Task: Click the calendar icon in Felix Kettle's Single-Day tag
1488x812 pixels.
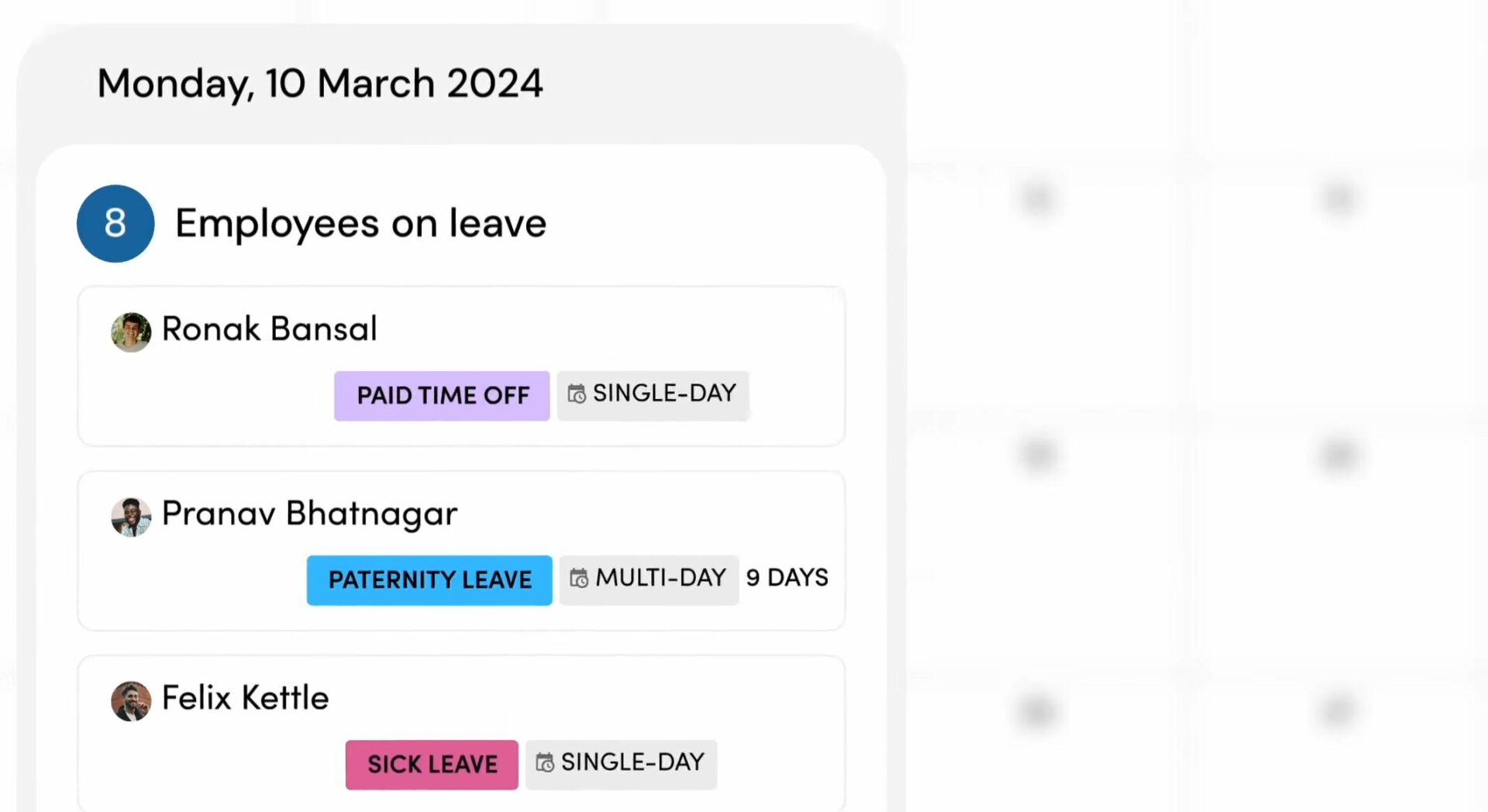Action: 545,763
